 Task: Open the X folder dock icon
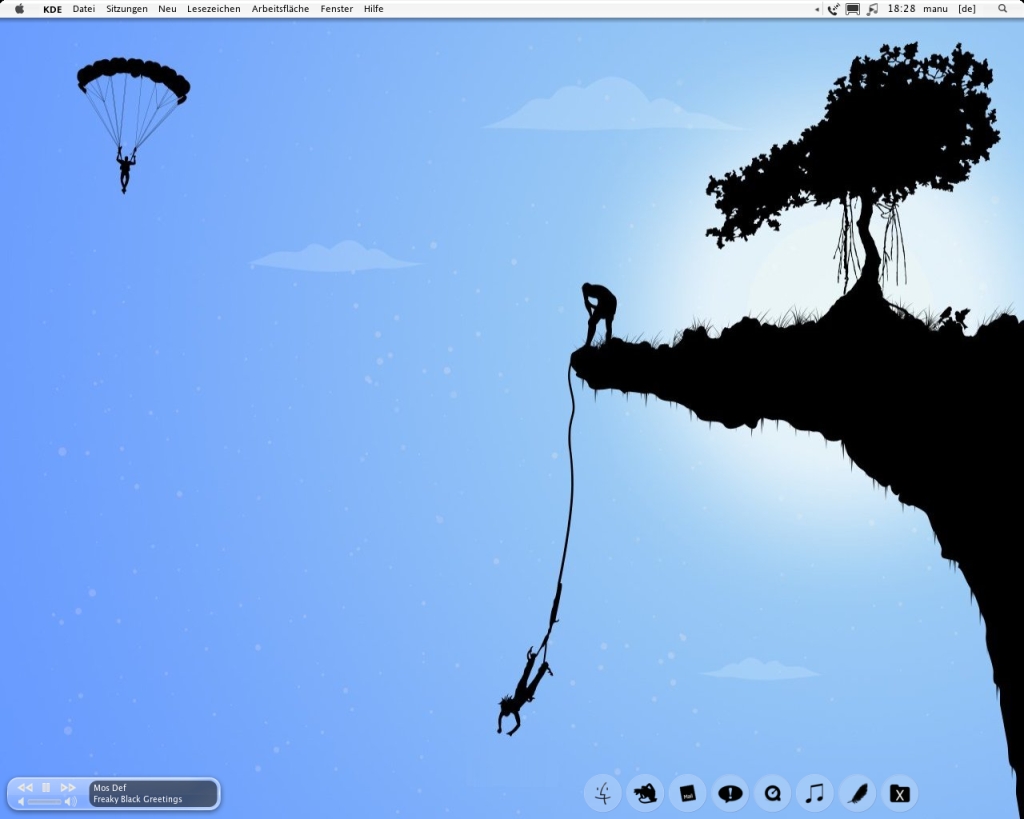click(x=899, y=794)
